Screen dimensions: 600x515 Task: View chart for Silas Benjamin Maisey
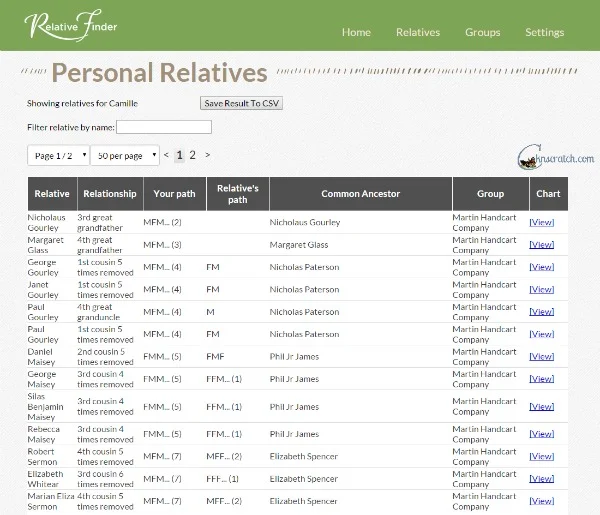click(541, 407)
